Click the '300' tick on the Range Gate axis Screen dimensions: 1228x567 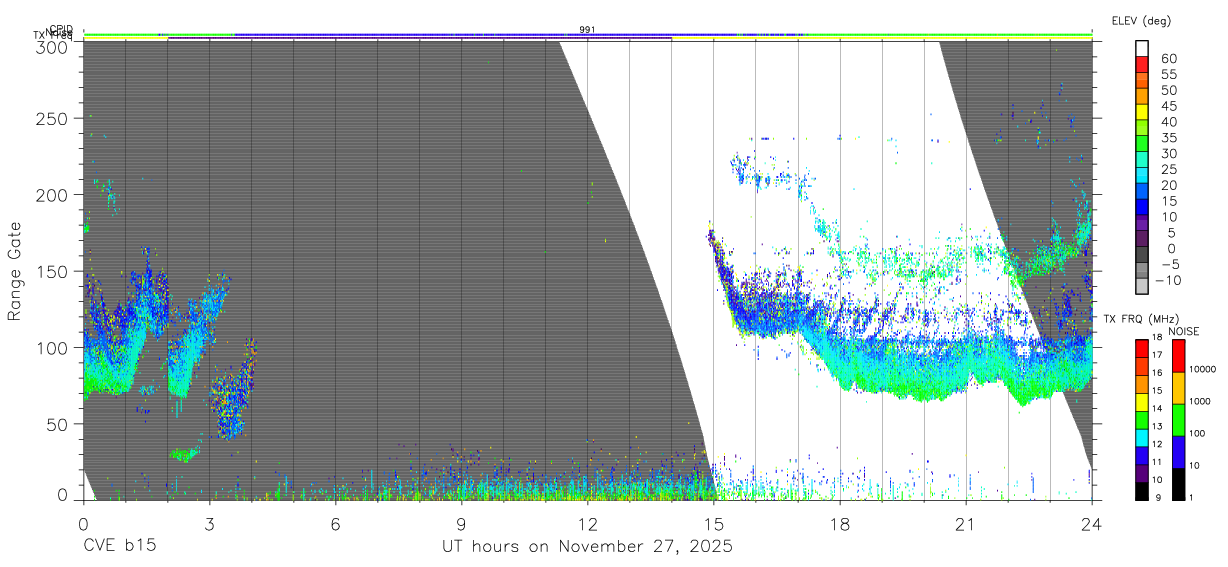pyautogui.click(x=52, y=46)
